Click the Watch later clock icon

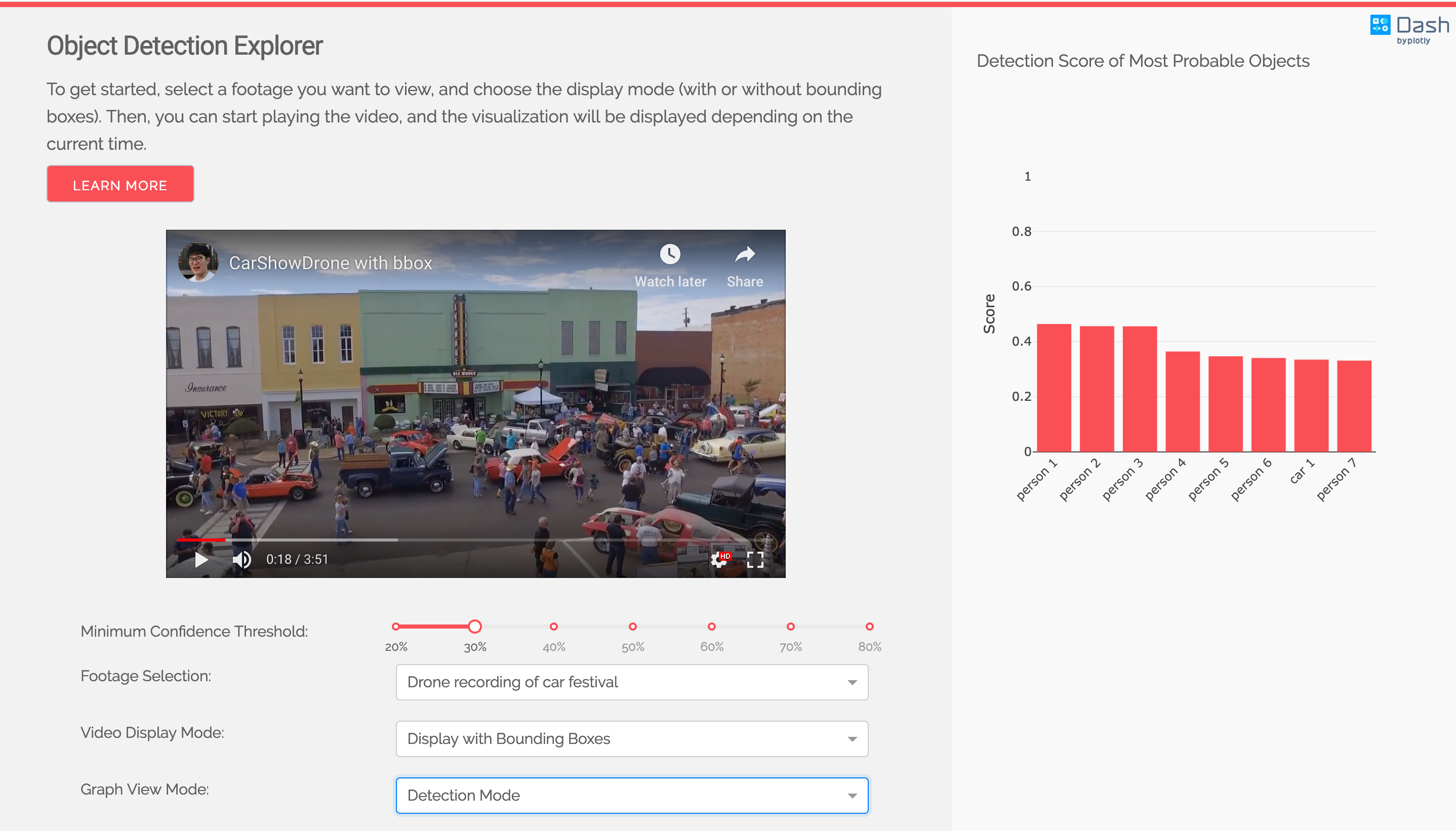[670, 255]
